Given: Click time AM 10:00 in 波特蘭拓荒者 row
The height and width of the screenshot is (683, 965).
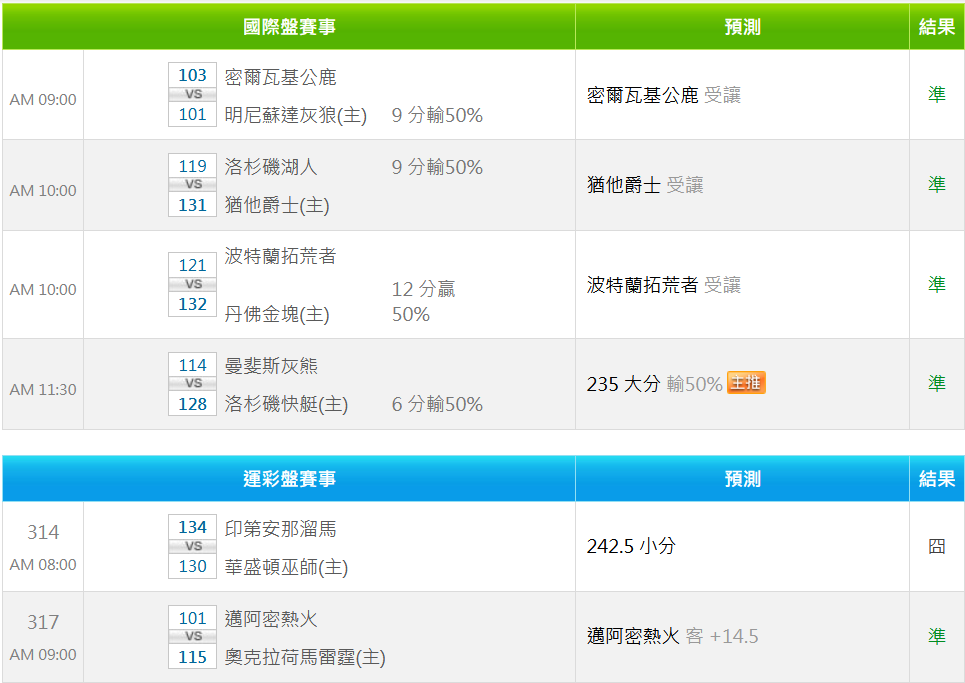Looking at the screenshot, I should click(43, 290).
